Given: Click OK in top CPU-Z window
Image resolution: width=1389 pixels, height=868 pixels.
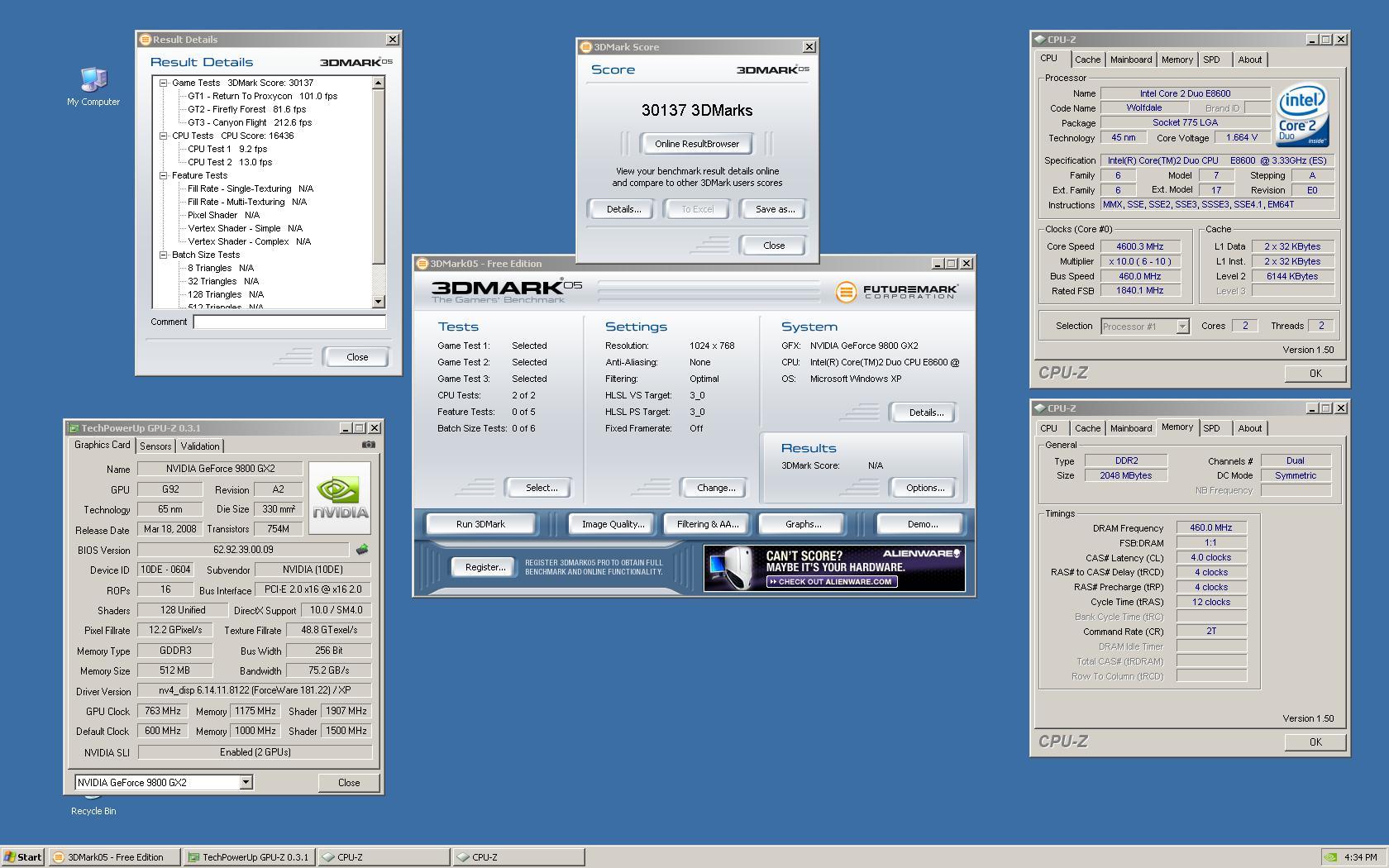Looking at the screenshot, I should (1315, 374).
